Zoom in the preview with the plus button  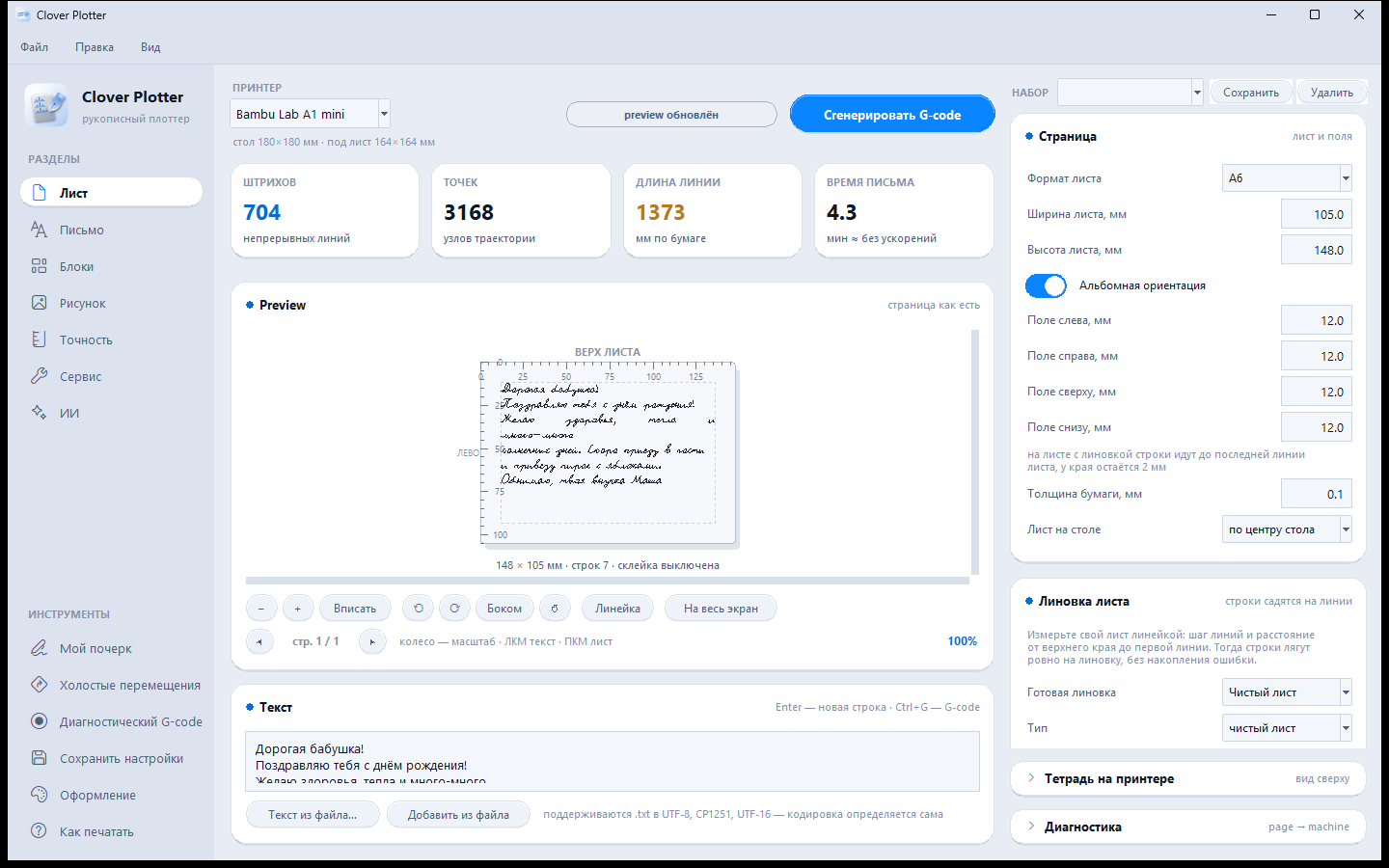tap(298, 609)
